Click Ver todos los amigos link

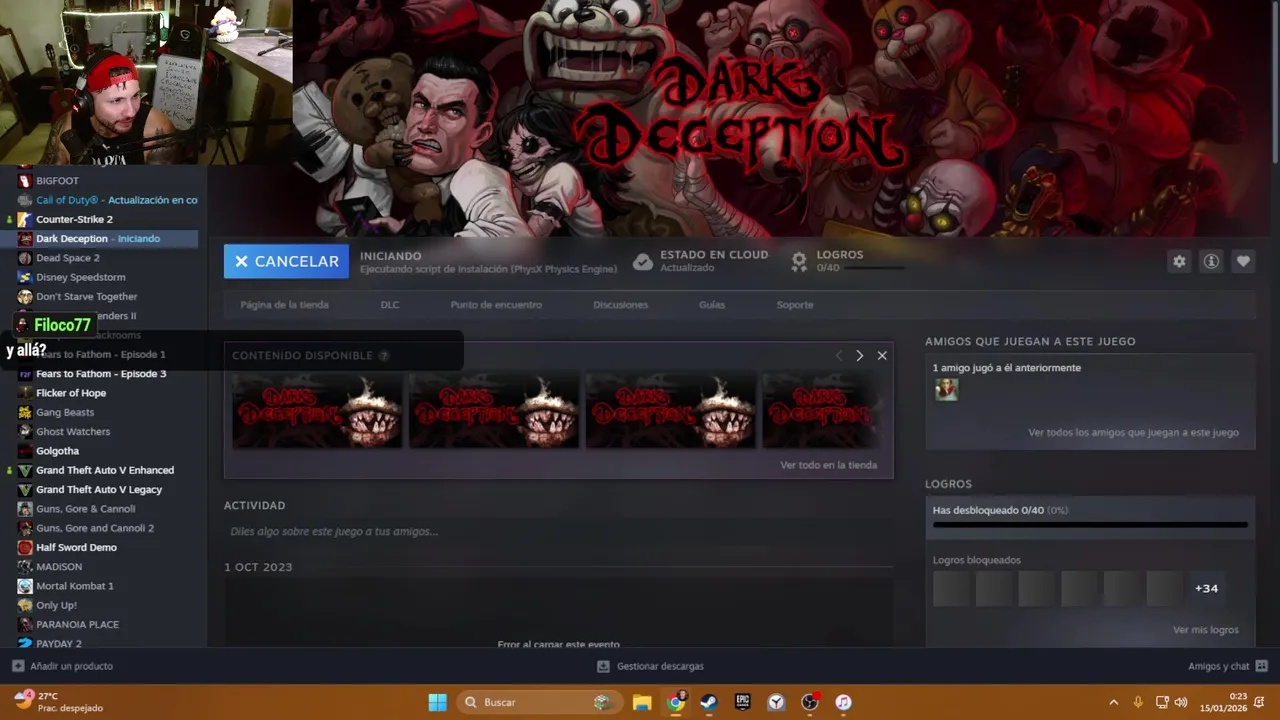pos(1133,433)
